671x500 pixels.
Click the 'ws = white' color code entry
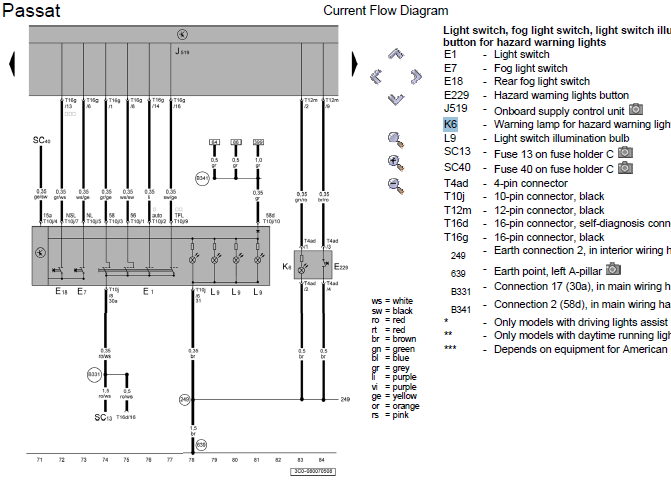(x=392, y=301)
